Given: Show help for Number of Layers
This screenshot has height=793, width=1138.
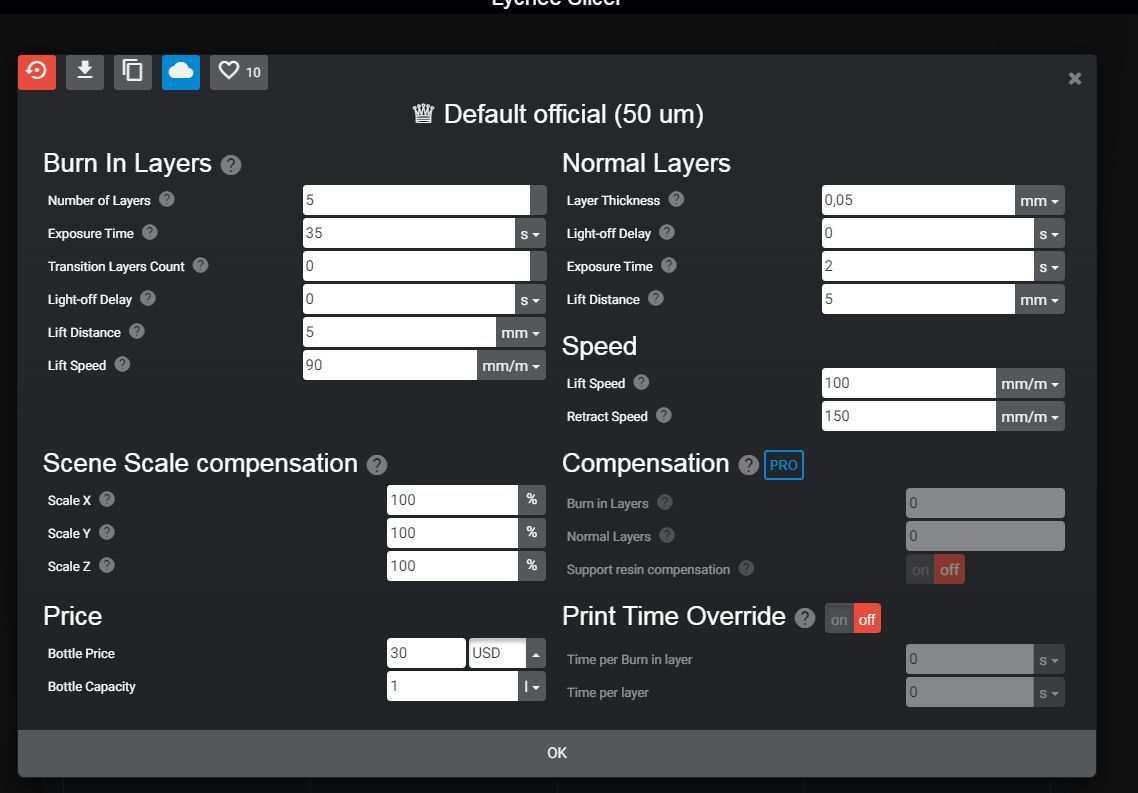Looking at the screenshot, I should 167,200.
